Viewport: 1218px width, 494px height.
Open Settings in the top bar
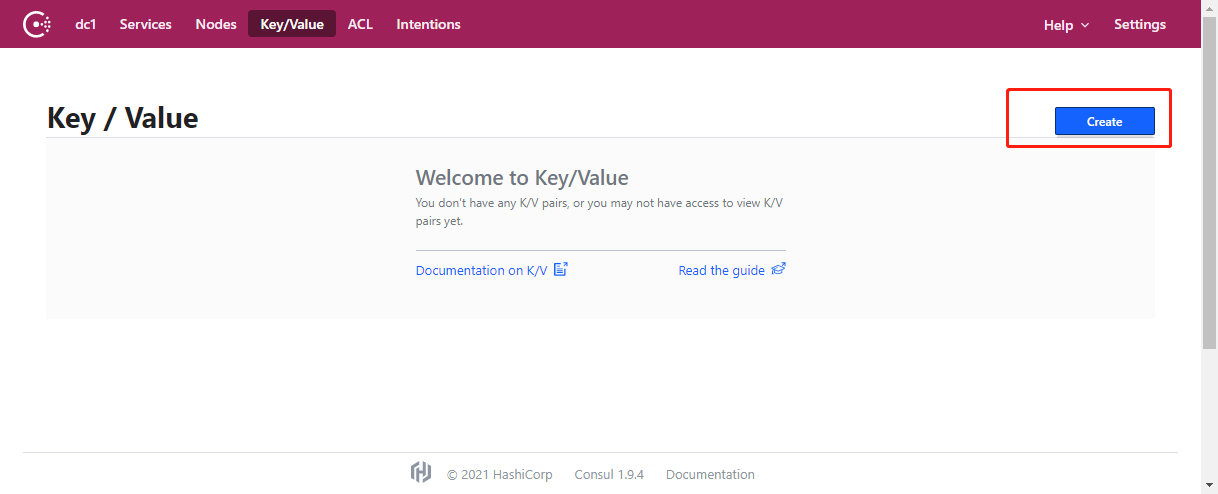pos(1140,24)
